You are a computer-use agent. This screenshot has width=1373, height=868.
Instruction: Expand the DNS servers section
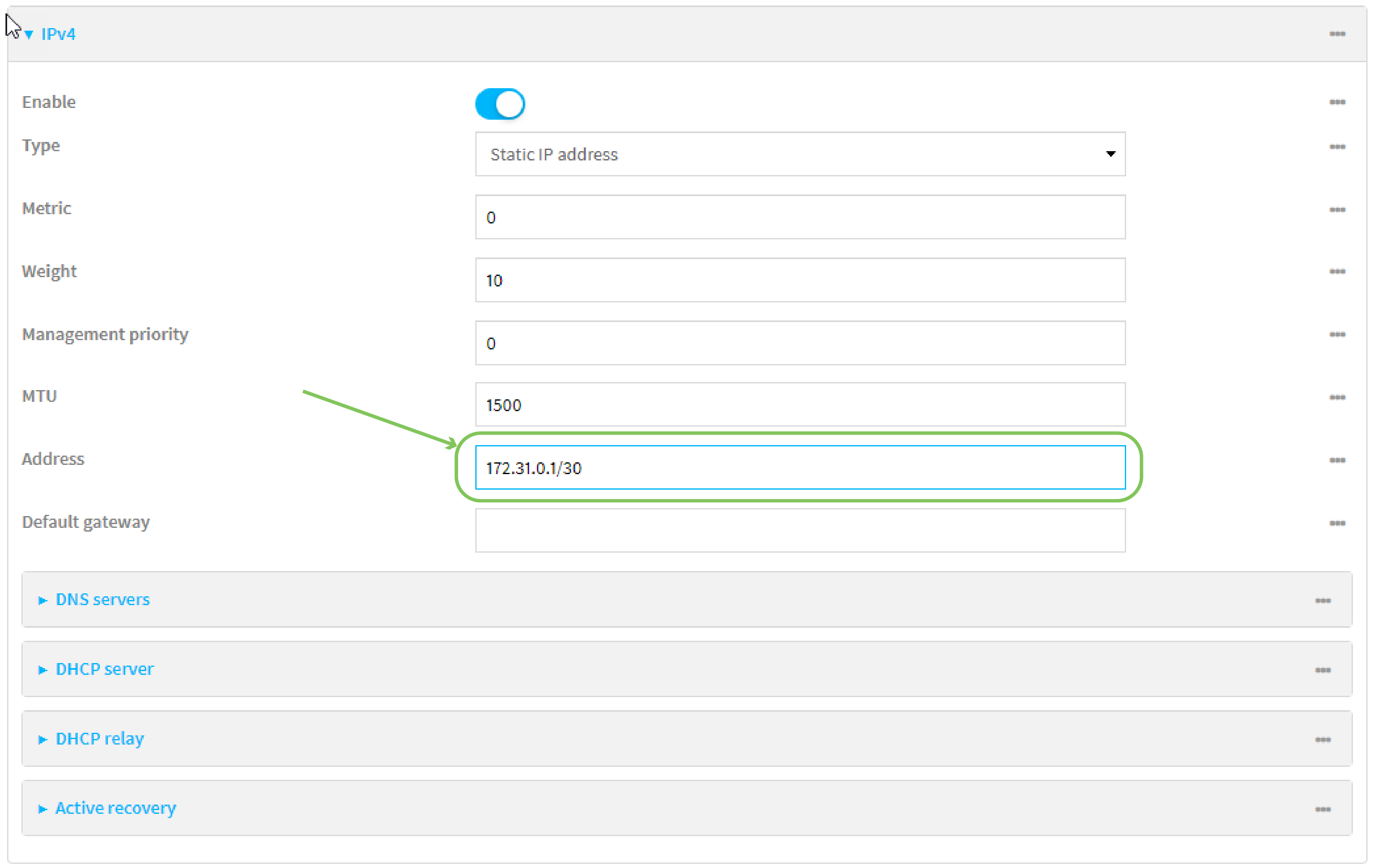tap(102, 599)
